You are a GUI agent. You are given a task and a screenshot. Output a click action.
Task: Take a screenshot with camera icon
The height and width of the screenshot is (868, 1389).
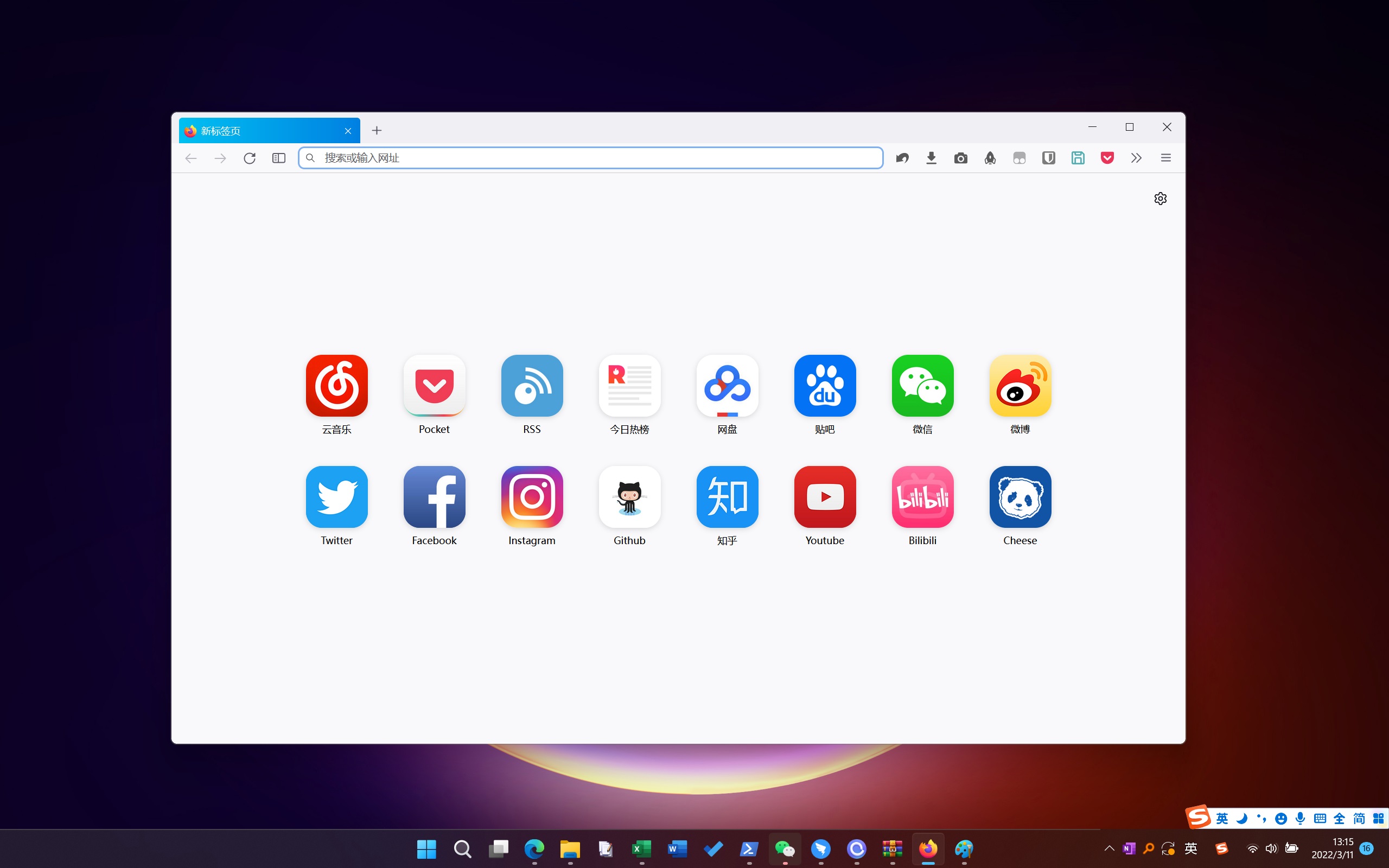pos(961,158)
